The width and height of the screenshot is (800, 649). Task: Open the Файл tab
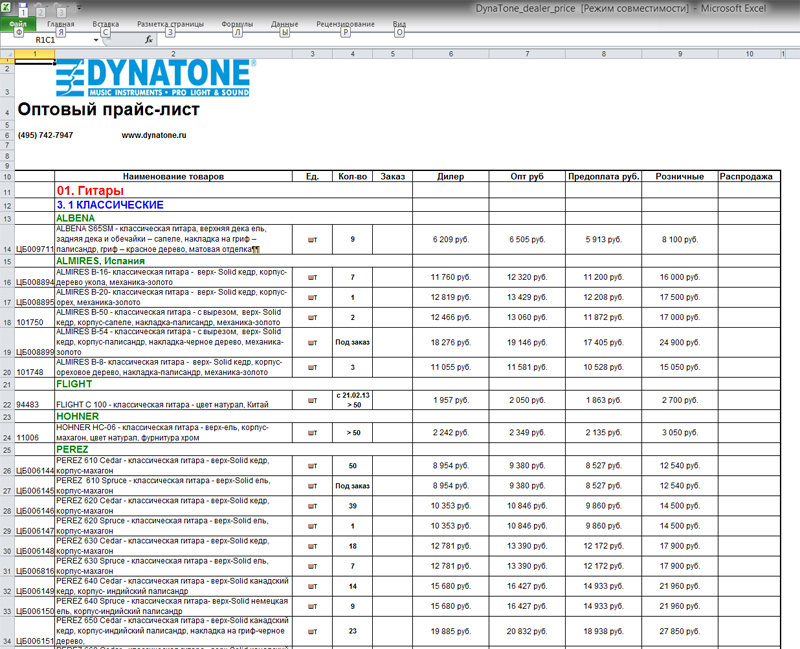(18, 24)
